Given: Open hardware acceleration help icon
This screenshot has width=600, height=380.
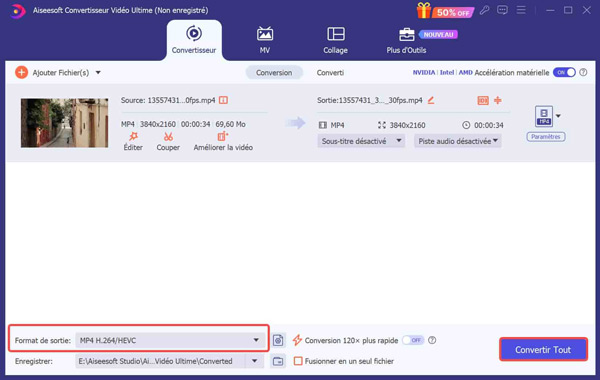Looking at the screenshot, I should coord(583,72).
